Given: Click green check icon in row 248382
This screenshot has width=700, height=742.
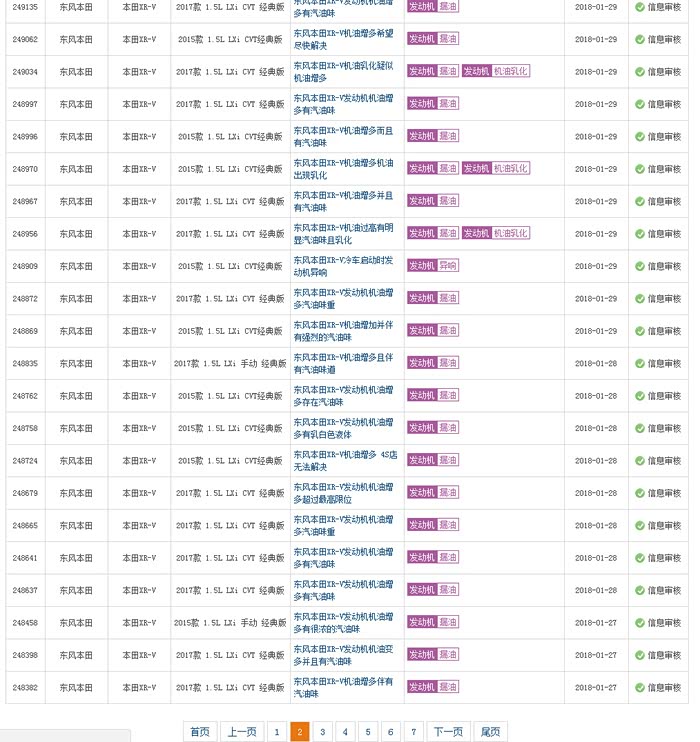Looking at the screenshot, I should (640, 688).
